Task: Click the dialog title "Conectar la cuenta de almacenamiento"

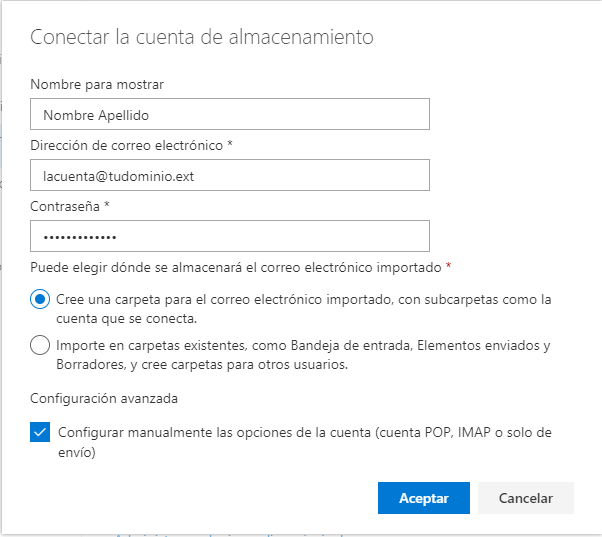Action: coord(202,38)
